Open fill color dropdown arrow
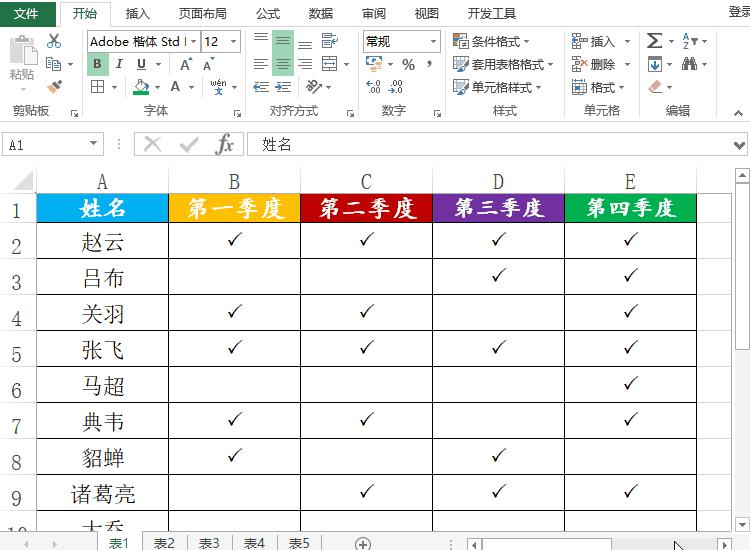 [x=157, y=87]
